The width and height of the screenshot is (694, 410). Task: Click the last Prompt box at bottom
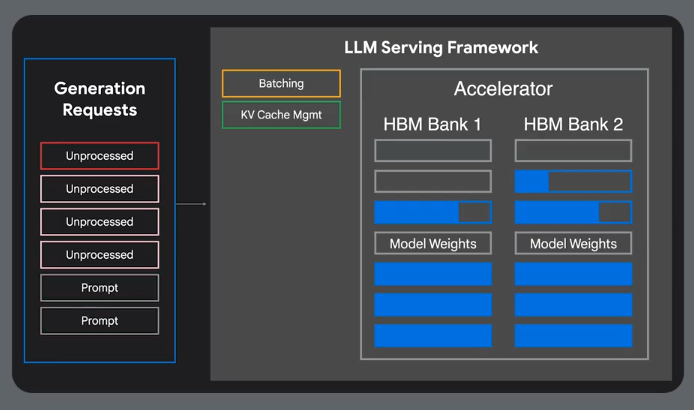click(100, 321)
